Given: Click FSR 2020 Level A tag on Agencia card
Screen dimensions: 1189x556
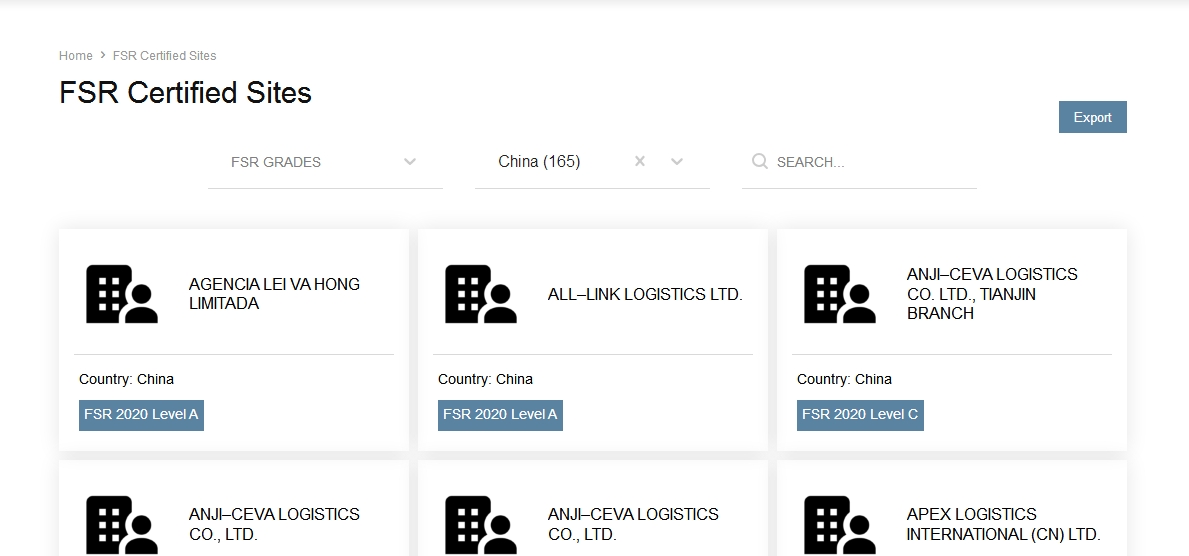Looking at the screenshot, I should click(x=141, y=415).
